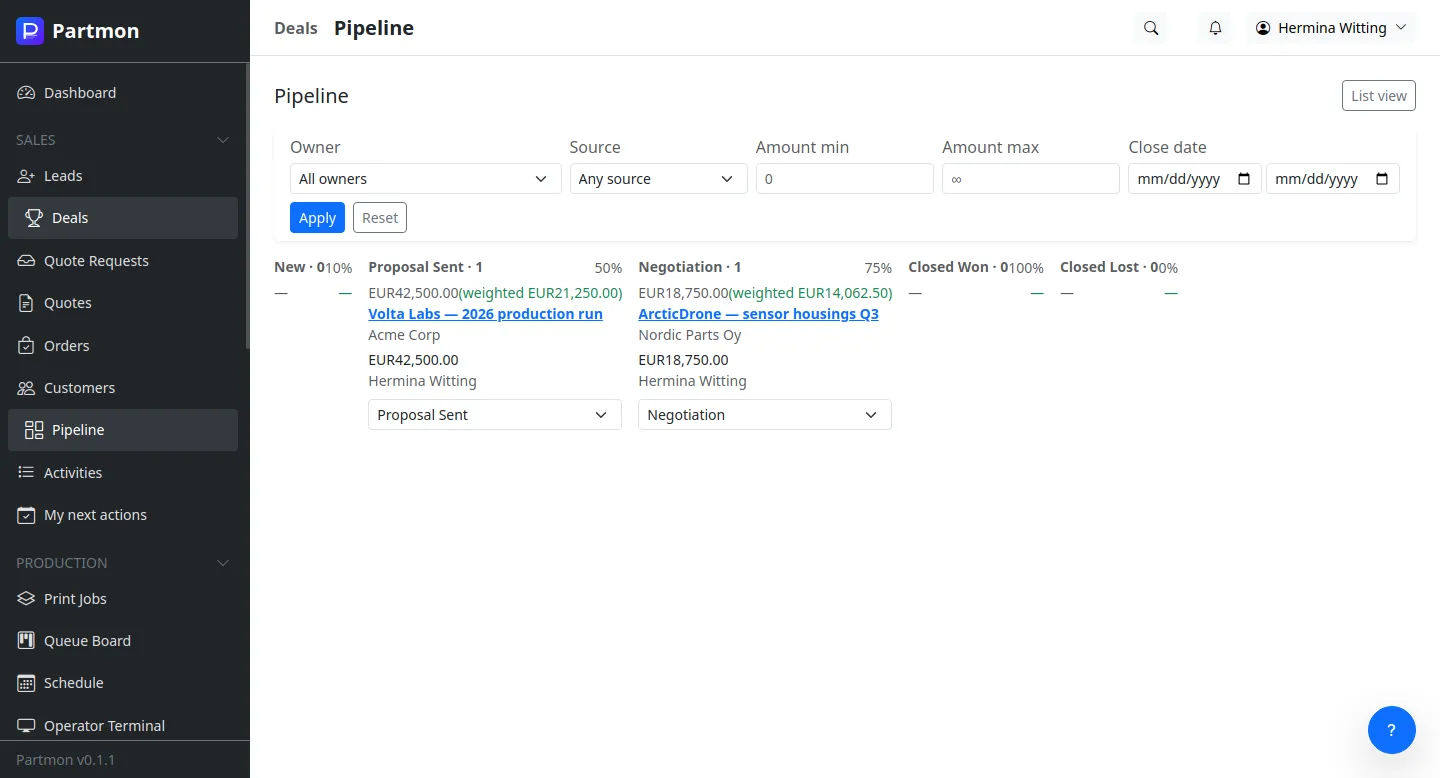The image size is (1440, 778).
Task: Open the help question mark button
Action: (x=1392, y=730)
